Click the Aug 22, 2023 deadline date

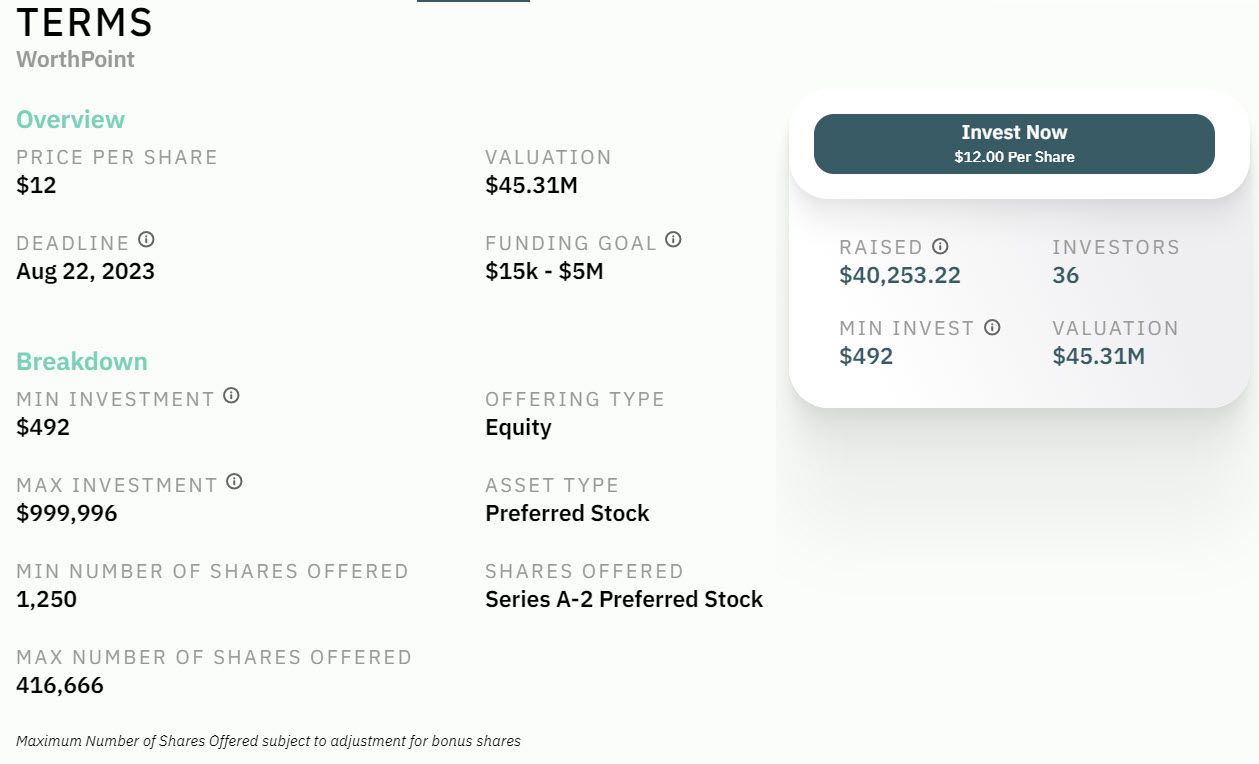[85, 271]
